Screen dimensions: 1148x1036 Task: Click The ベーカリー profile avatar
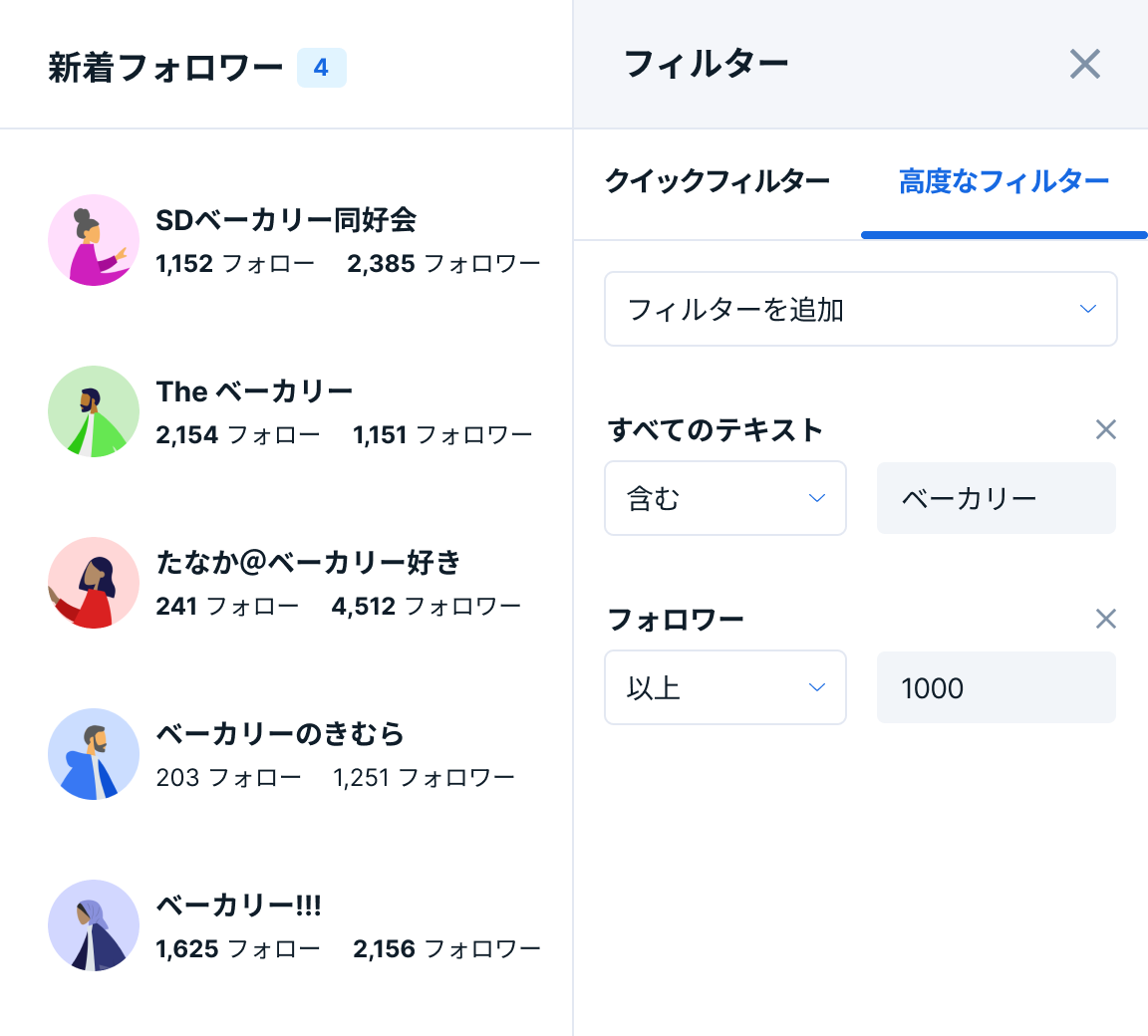[x=94, y=411]
